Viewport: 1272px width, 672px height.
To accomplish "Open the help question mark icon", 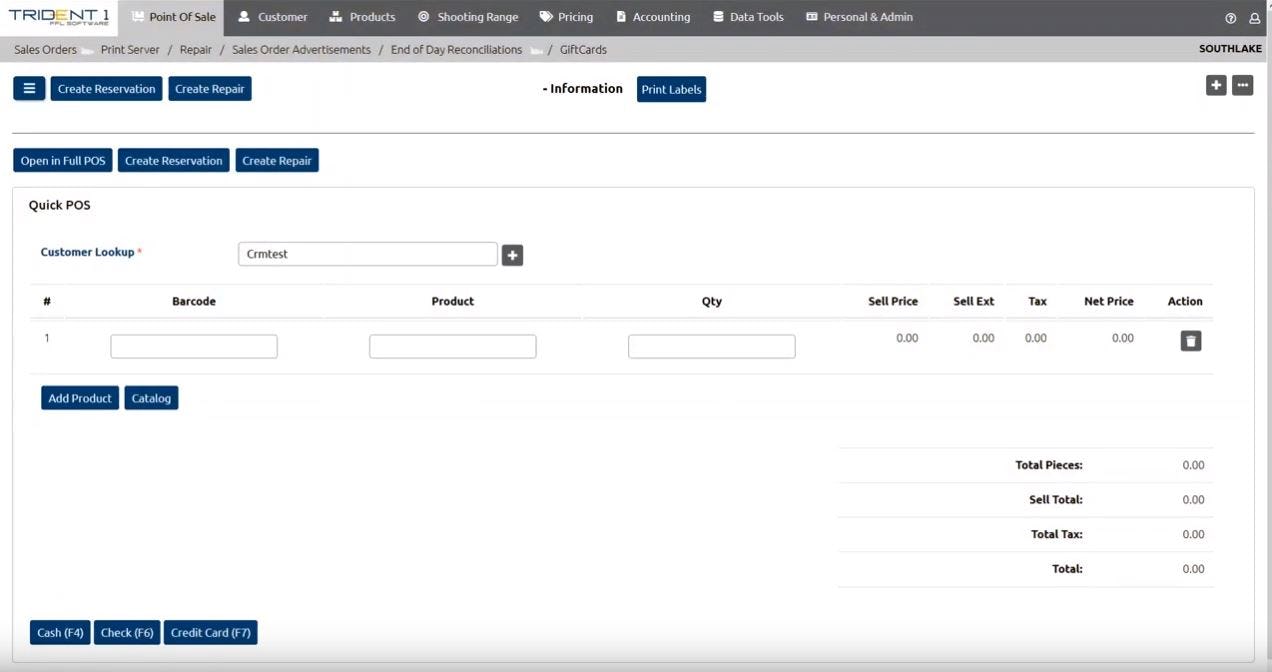I will [x=1230, y=17].
